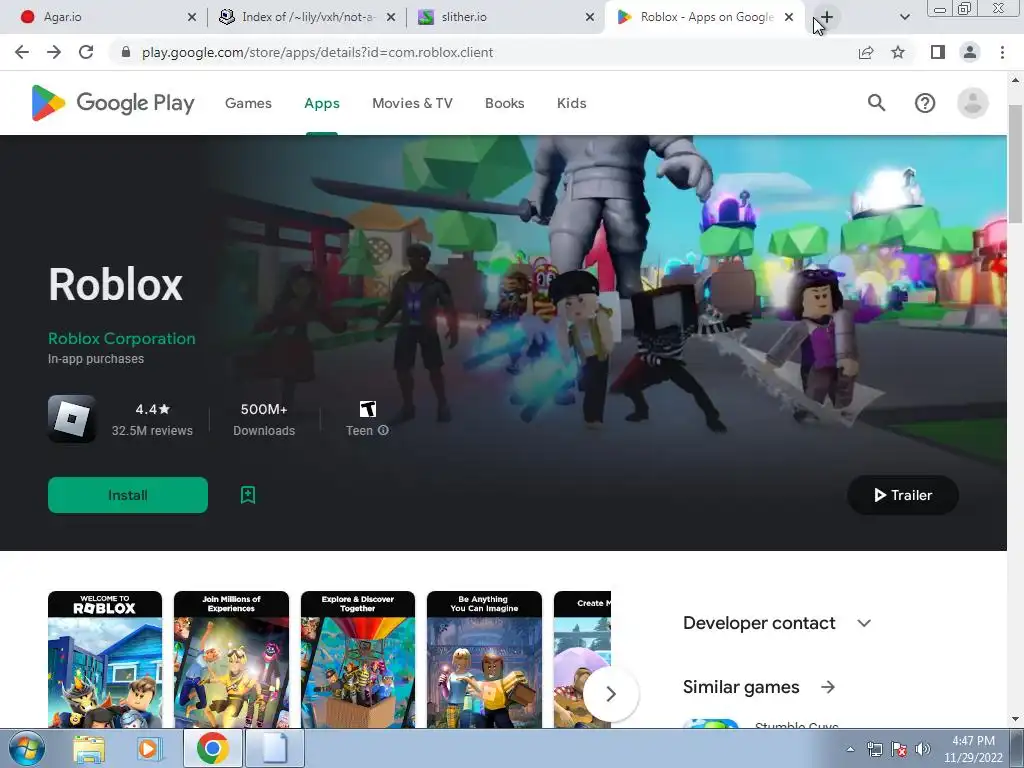Click the Similar games heading

click(741, 687)
